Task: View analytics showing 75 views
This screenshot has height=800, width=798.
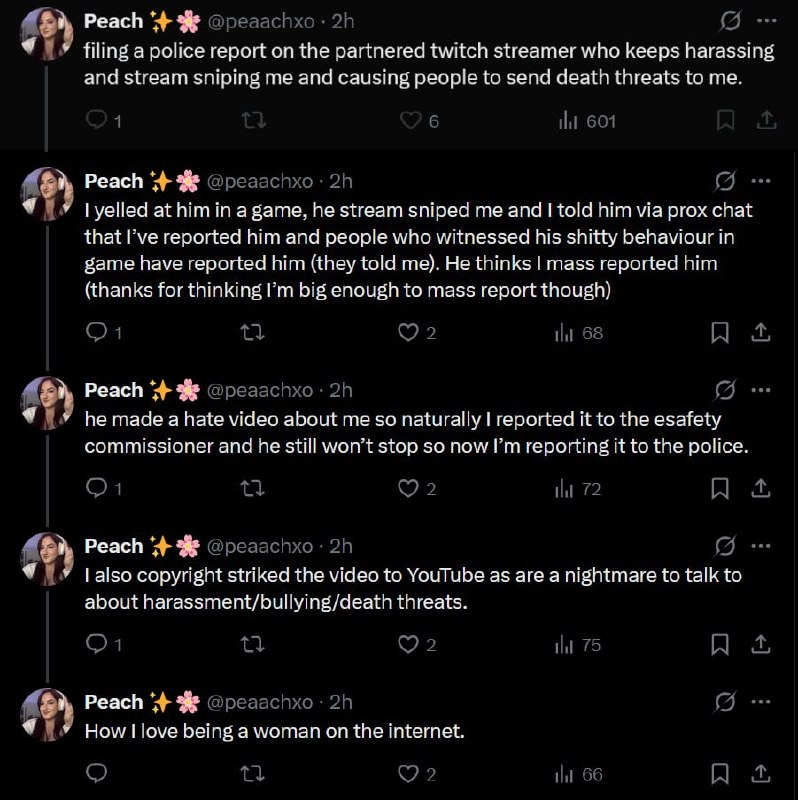Action: (x=578, y=644)
